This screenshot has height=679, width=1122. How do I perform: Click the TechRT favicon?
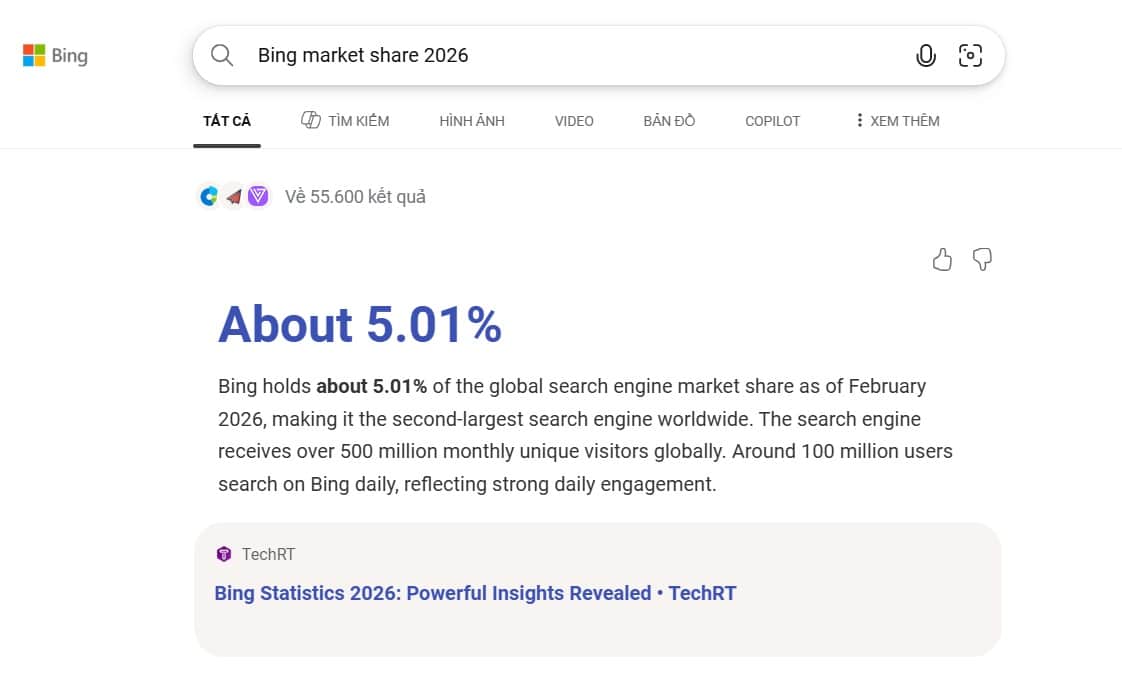[224, 555]
